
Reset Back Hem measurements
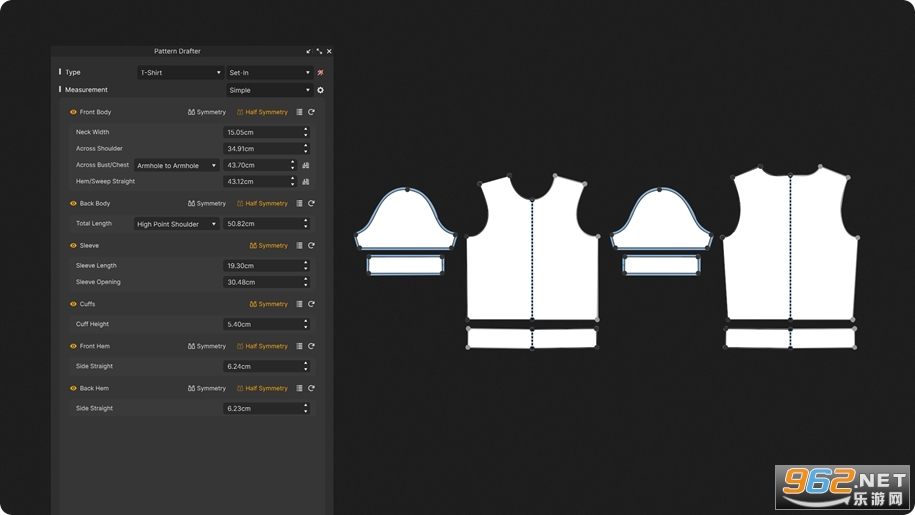click(x=312, y=388)
